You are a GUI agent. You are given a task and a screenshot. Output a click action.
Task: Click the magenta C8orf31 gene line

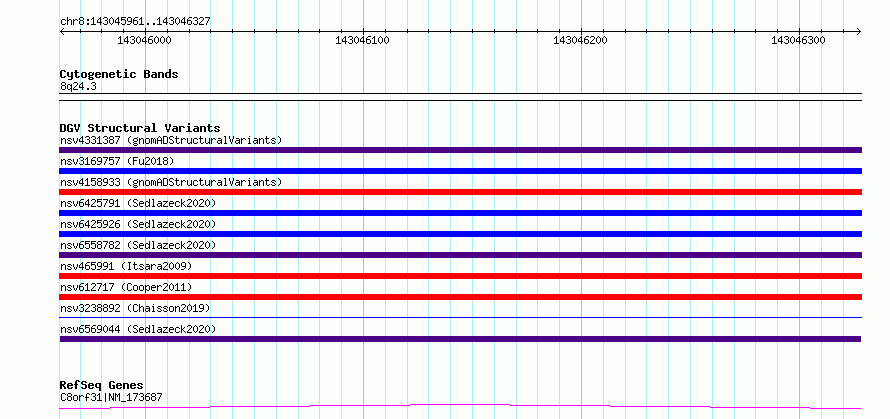[460, 407]
